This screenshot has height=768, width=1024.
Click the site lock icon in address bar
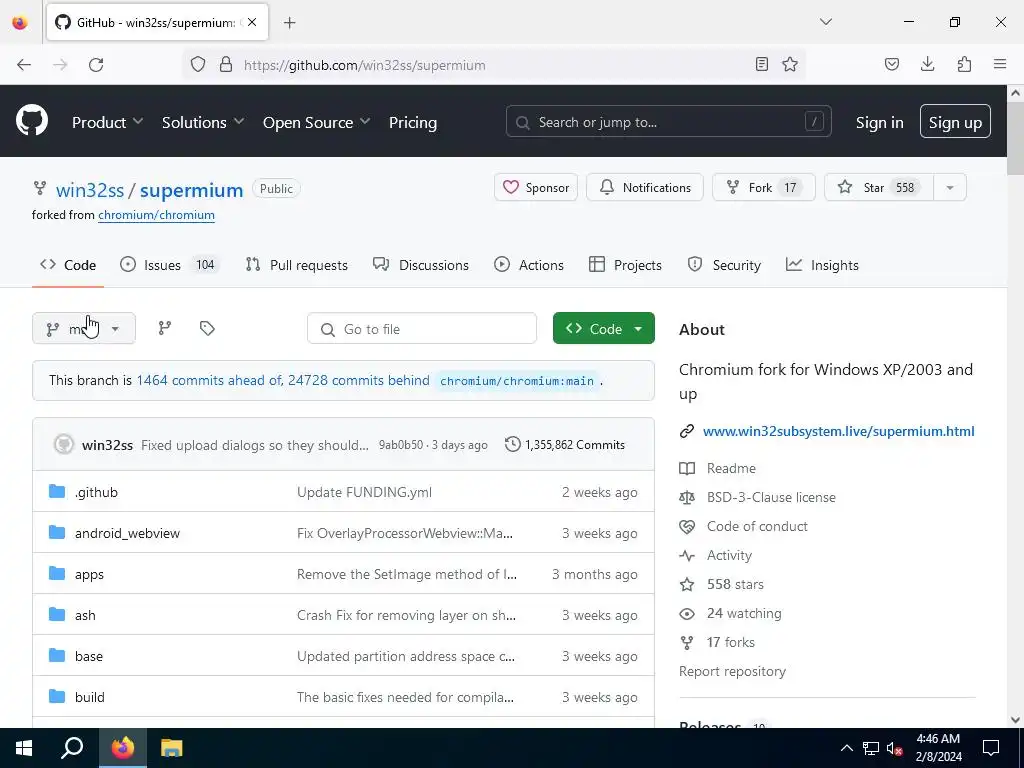pyautogui.click(x=226, y=65)
